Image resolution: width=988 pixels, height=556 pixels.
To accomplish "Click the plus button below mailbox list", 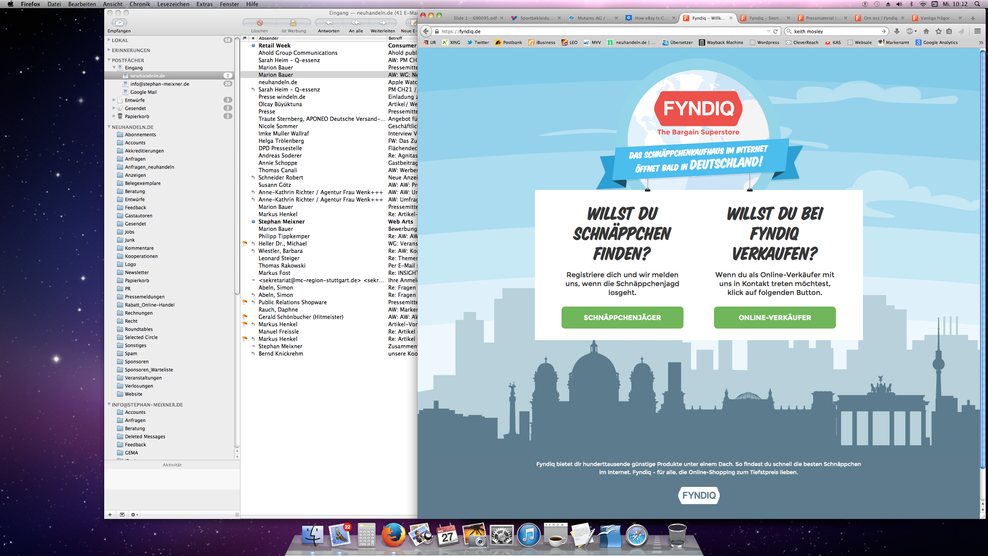I will point(110,514).
